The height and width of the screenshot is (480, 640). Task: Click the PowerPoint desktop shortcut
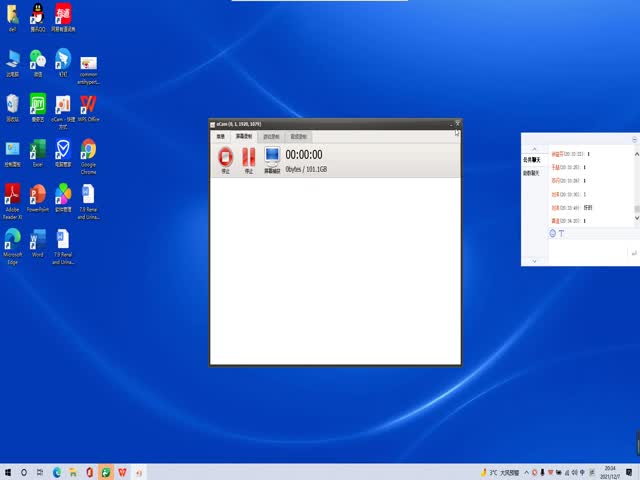coord(38,195)
